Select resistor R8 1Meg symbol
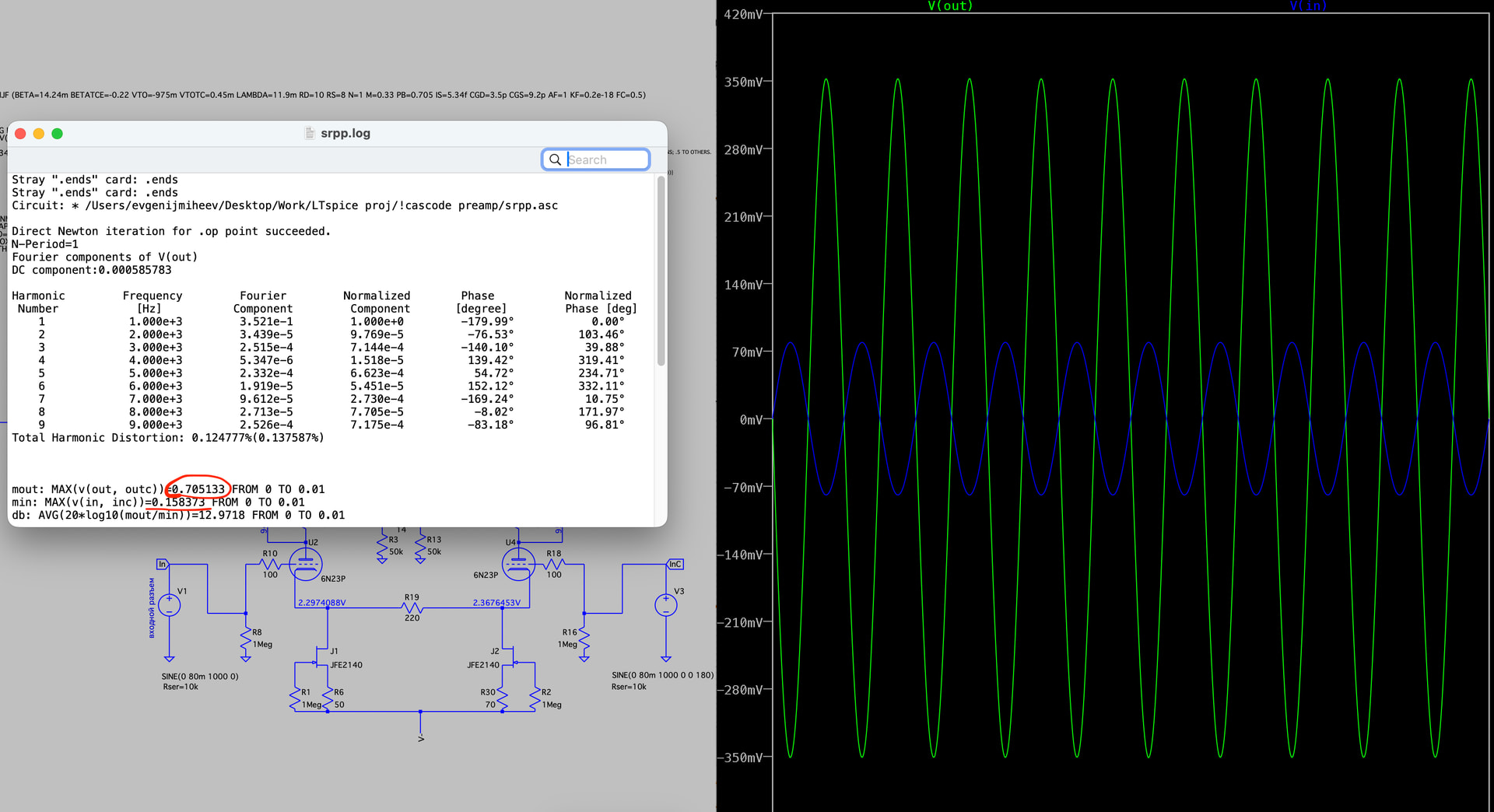Screen dimensions: 1494x812 tap(246, 639)
